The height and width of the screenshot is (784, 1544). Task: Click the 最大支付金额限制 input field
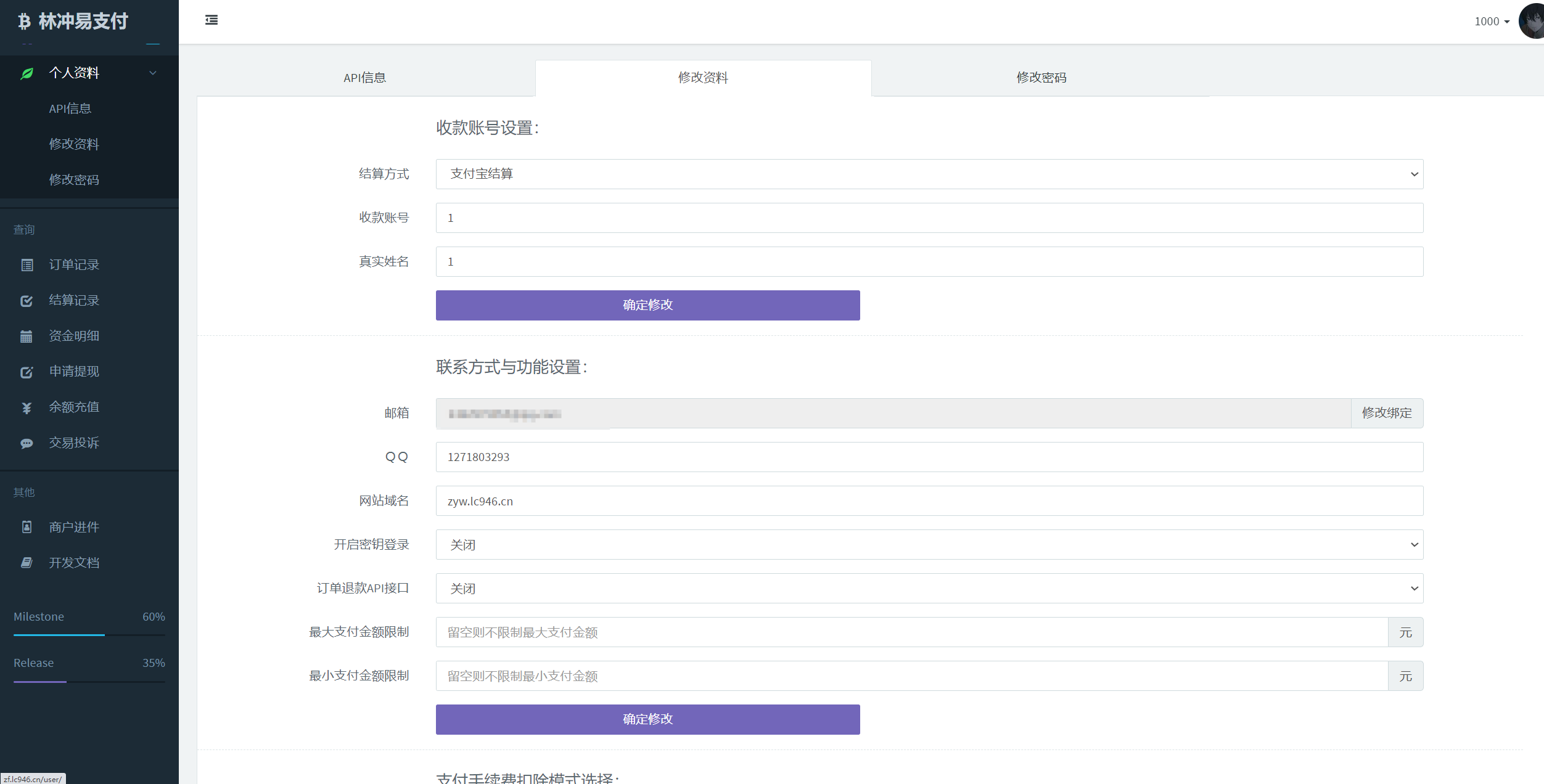click(x=913, y=632)
